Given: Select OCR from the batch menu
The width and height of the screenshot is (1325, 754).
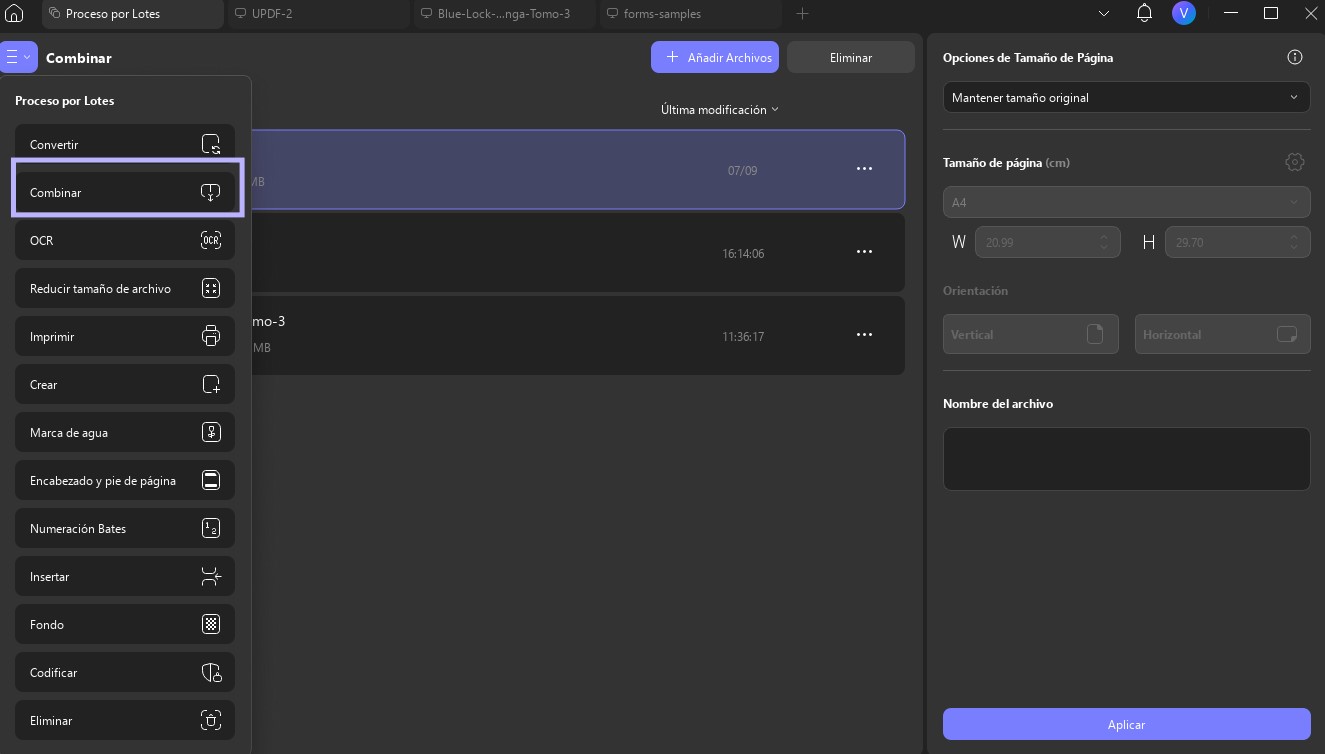Looking at the screenshot, I should point(125,241).
